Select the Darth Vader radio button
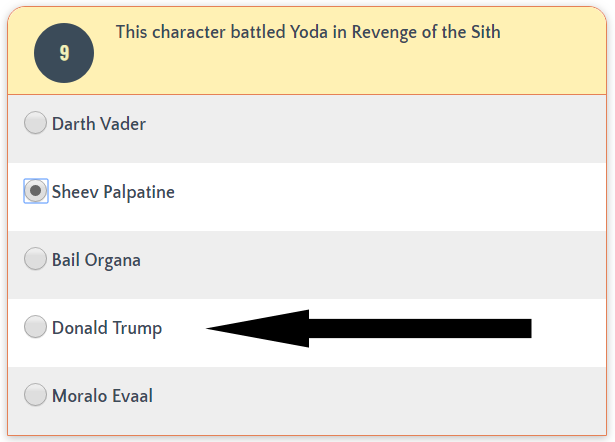Screen dimensions: 615x442 click(x=35, y=123)
